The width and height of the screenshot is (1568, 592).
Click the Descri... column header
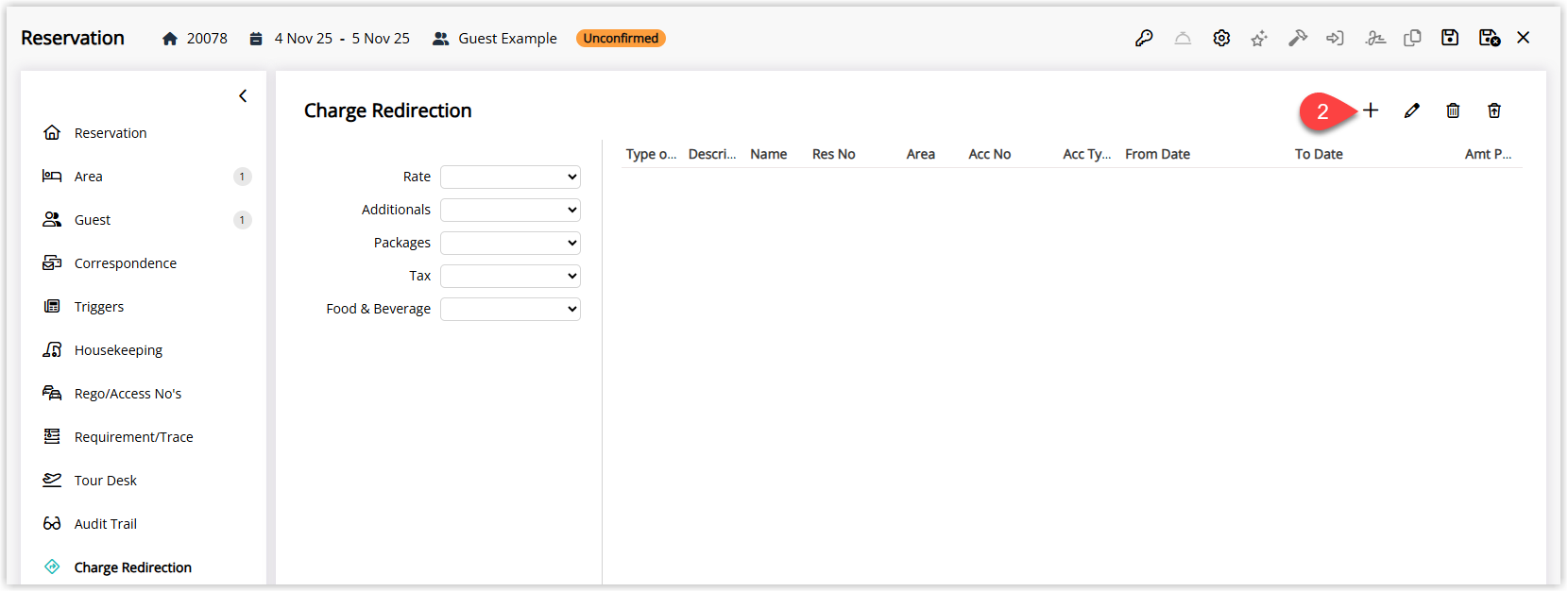pyautogui.click(x=712, y=154)
